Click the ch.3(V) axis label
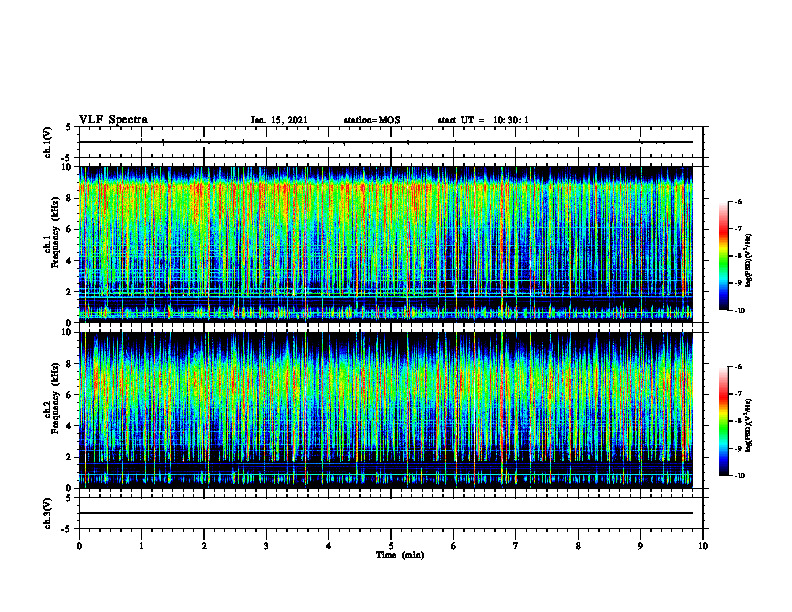This screenshot has height=612, width=792. pyautogui.click(x=47, y=513)
